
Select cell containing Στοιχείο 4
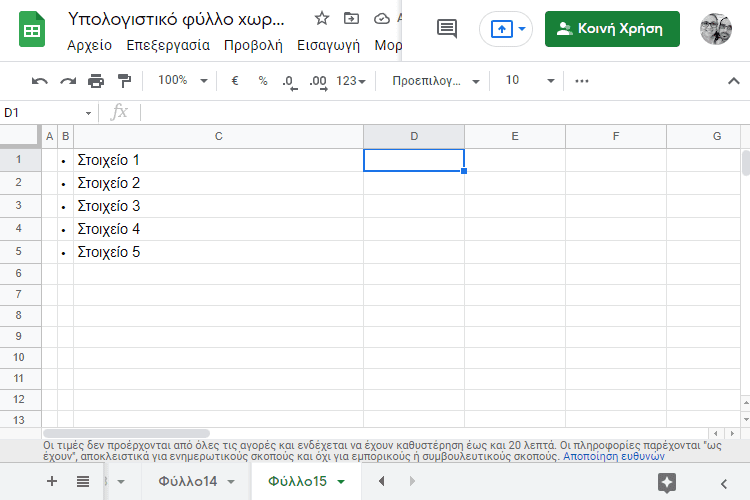(219, 229)
